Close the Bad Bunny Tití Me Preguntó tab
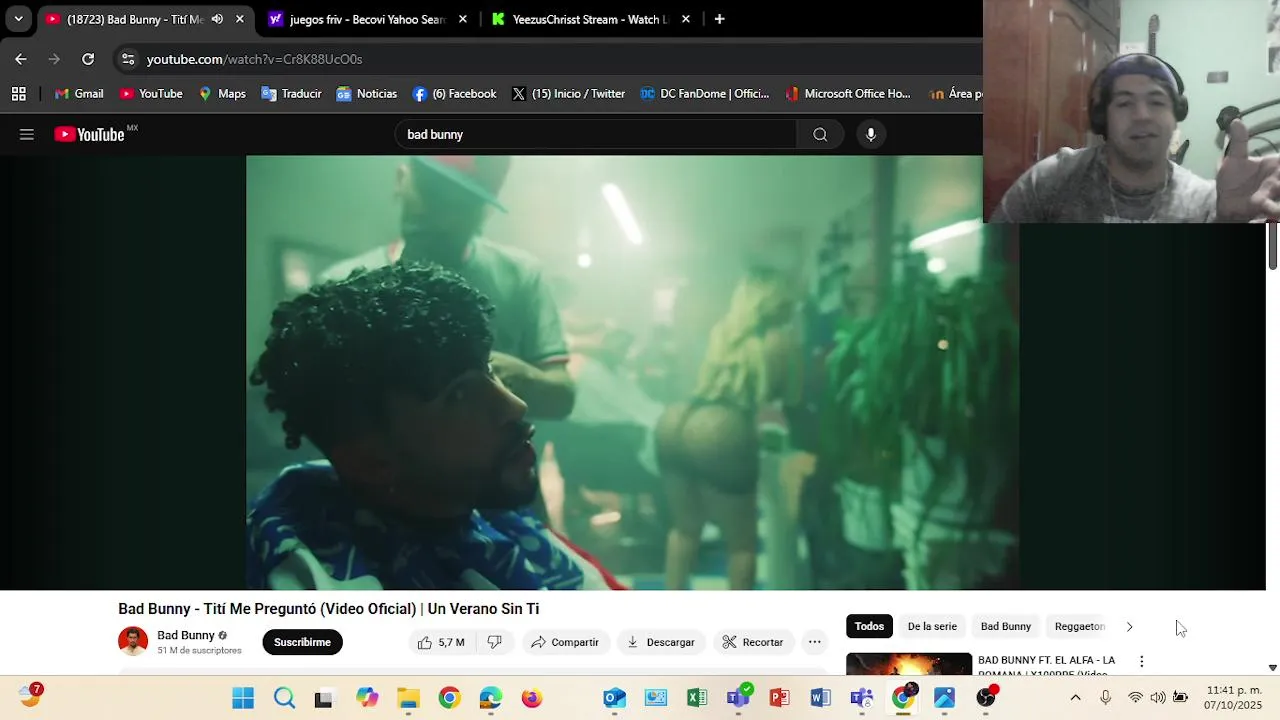Image resolution: width=1280 pixels, height=720 pixels. [240, 19]
